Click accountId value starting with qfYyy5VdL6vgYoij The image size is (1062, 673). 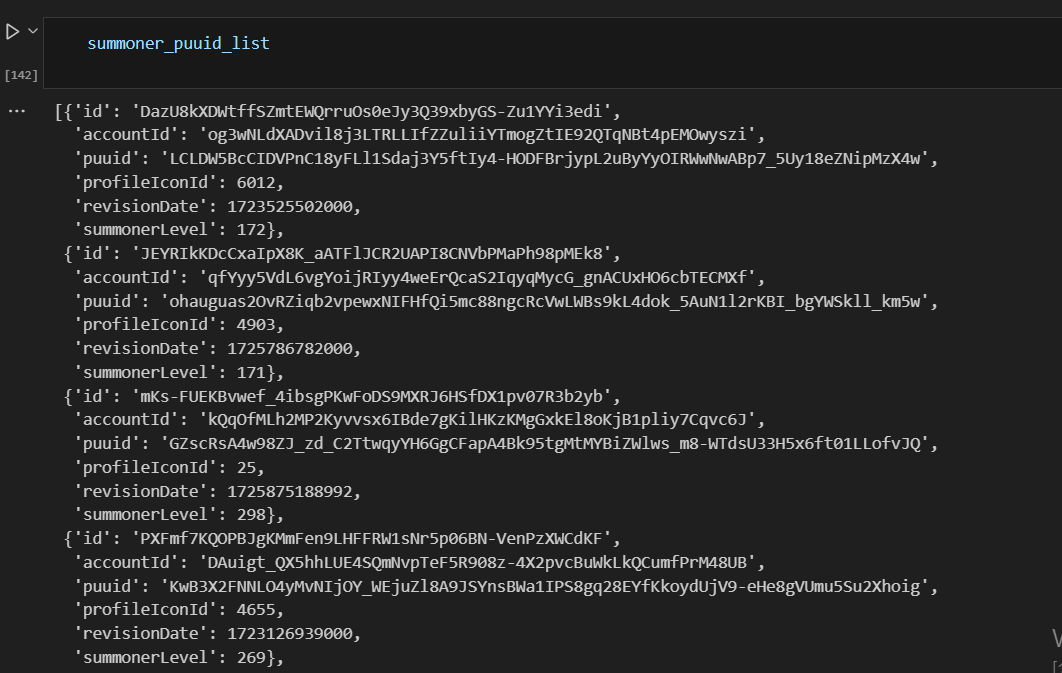(x=477, y=277)
